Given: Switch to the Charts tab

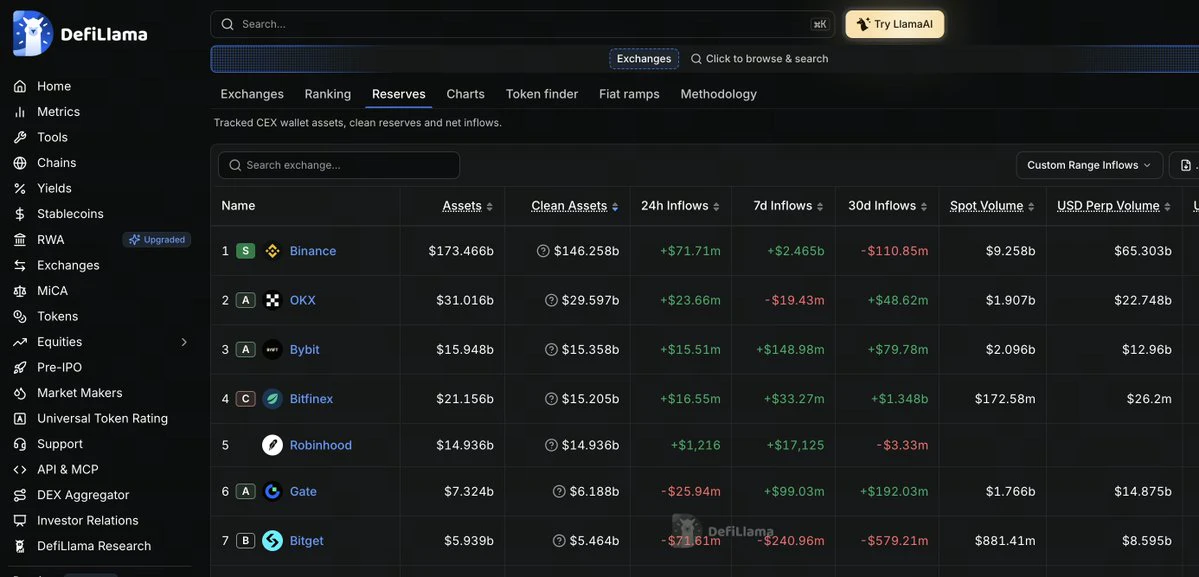Looking at the screenshot, I should tap(466, 94).
